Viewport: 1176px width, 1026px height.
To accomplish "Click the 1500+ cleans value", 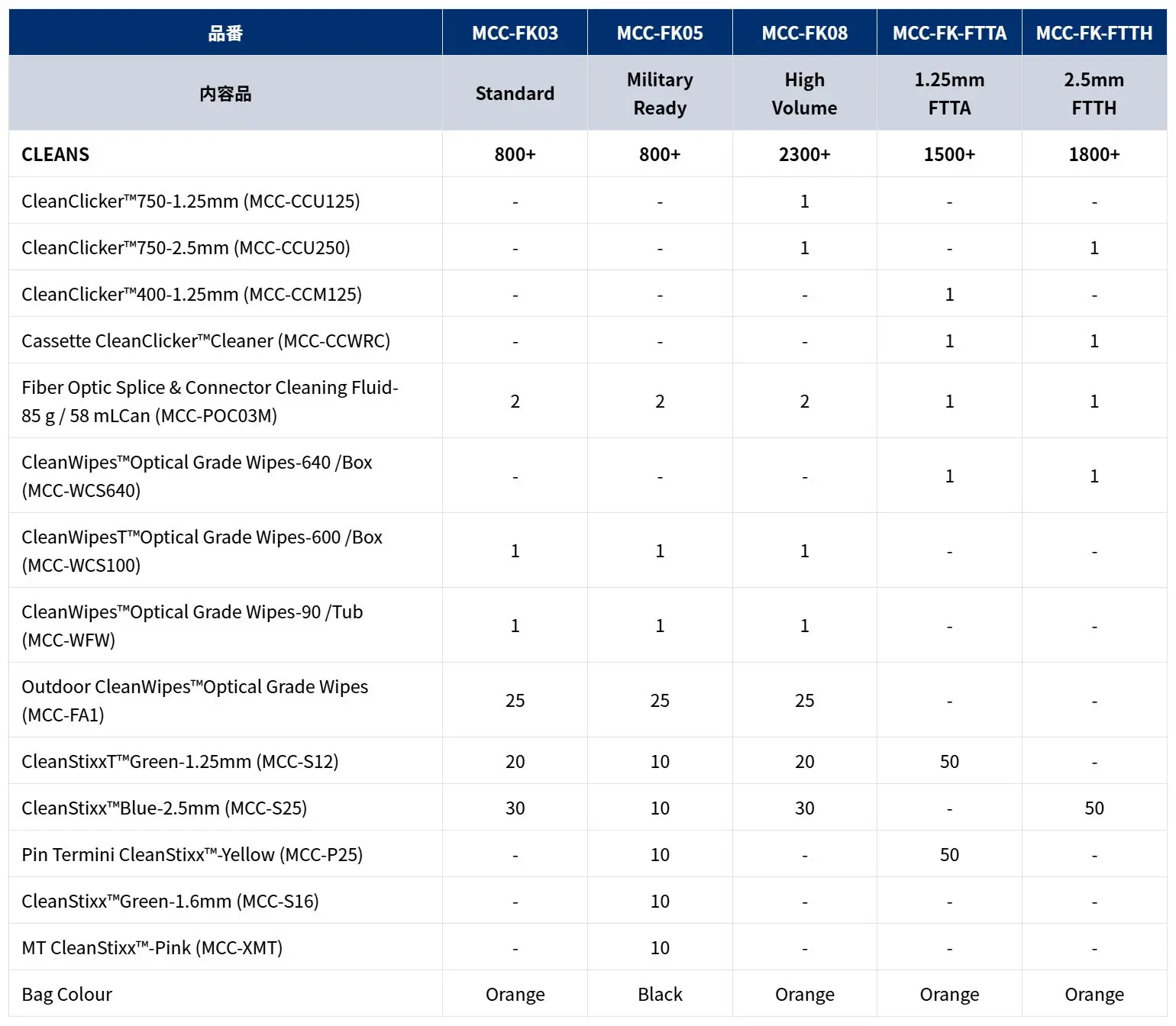I will point(949,154).
